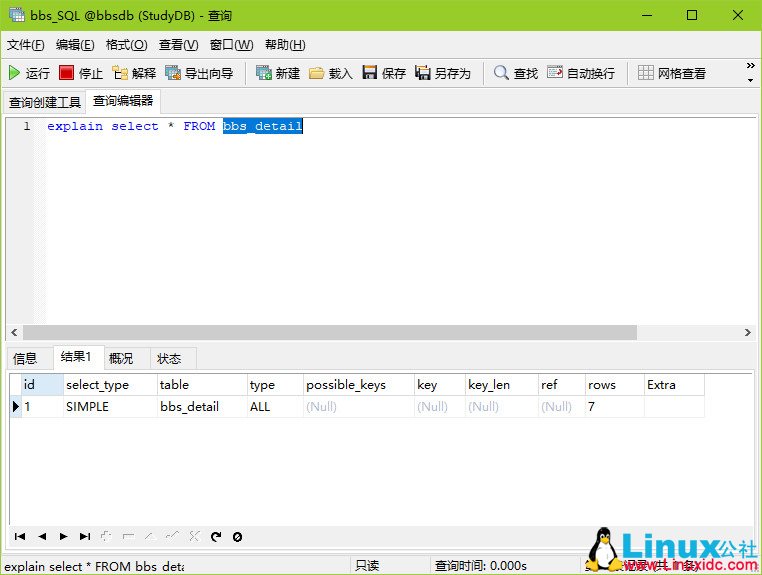The image size is (762, 575).
Task: Click the (Null) cell under key_len
Action: pyautogui.click(x=502, y=406)
